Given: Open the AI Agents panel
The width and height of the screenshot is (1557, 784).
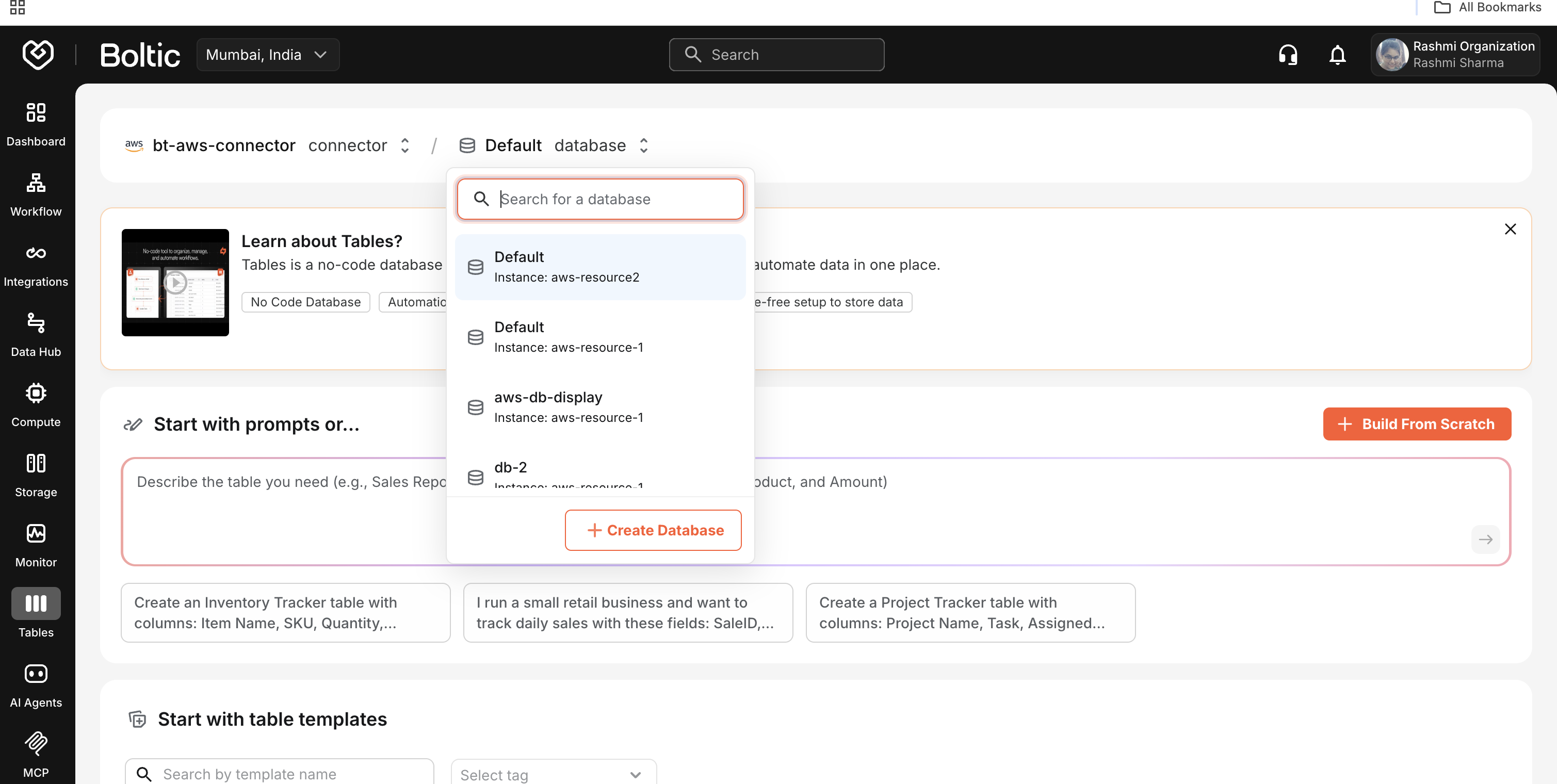Looking at the screenshot, I should click(x=36, y=685).
